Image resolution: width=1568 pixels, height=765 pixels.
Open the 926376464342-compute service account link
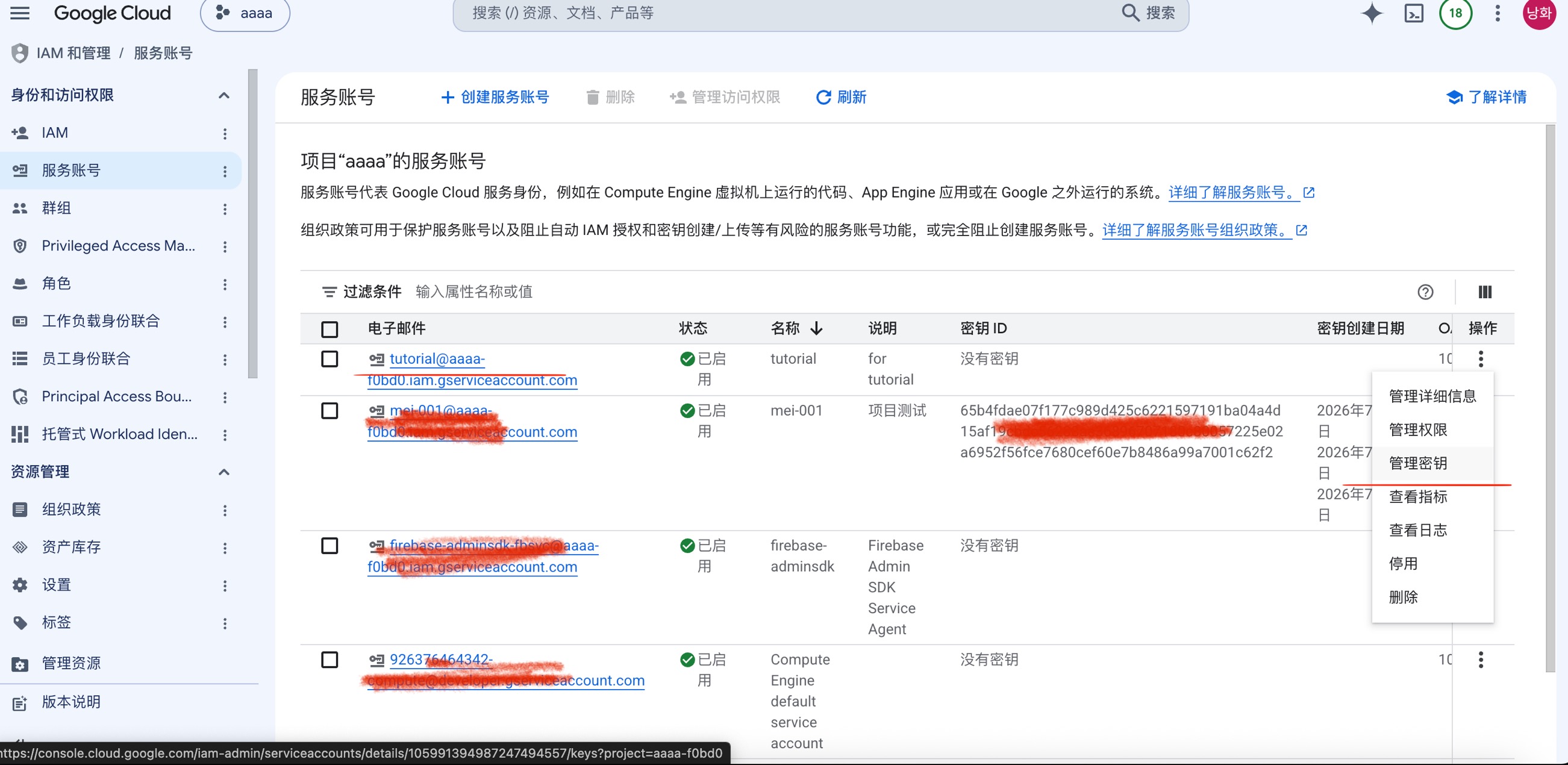click(506, 670)
